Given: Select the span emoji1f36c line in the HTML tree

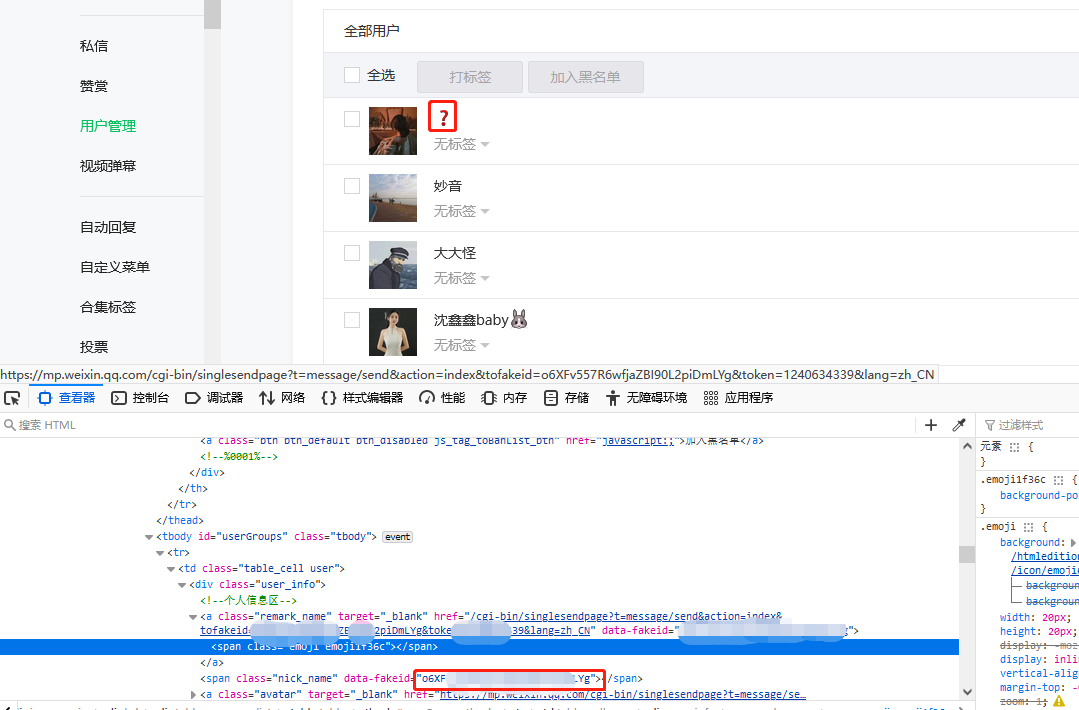Looking at the screenshot, I should pos(479,647).
